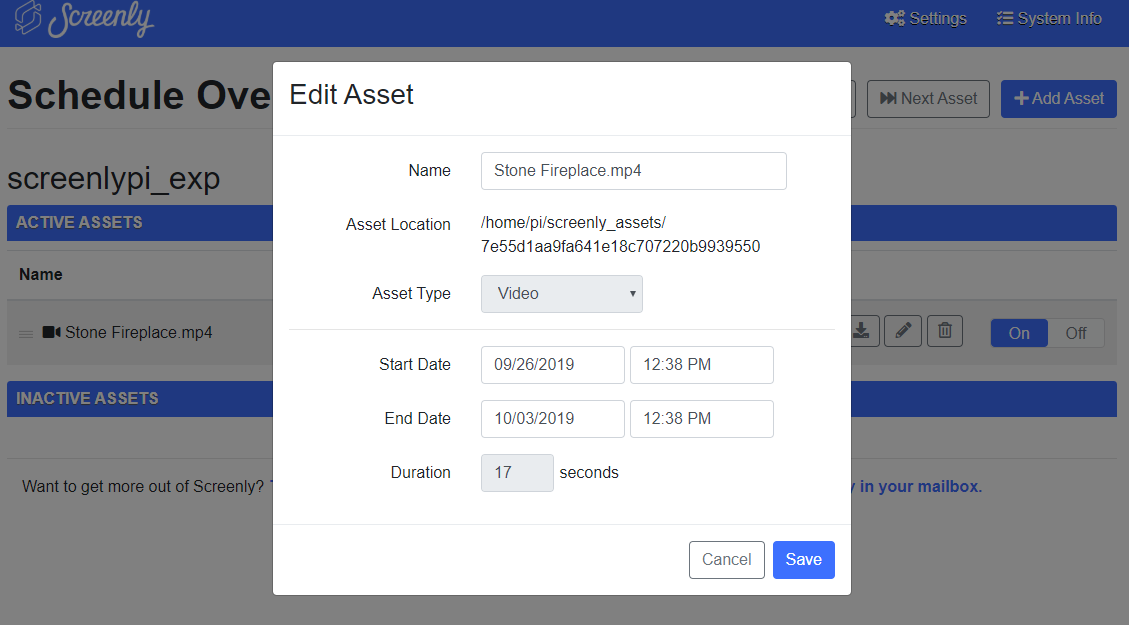The width and height of the screenshot is (1129, 625).
Task: Save the edited asset
Action: click(803, 560)
